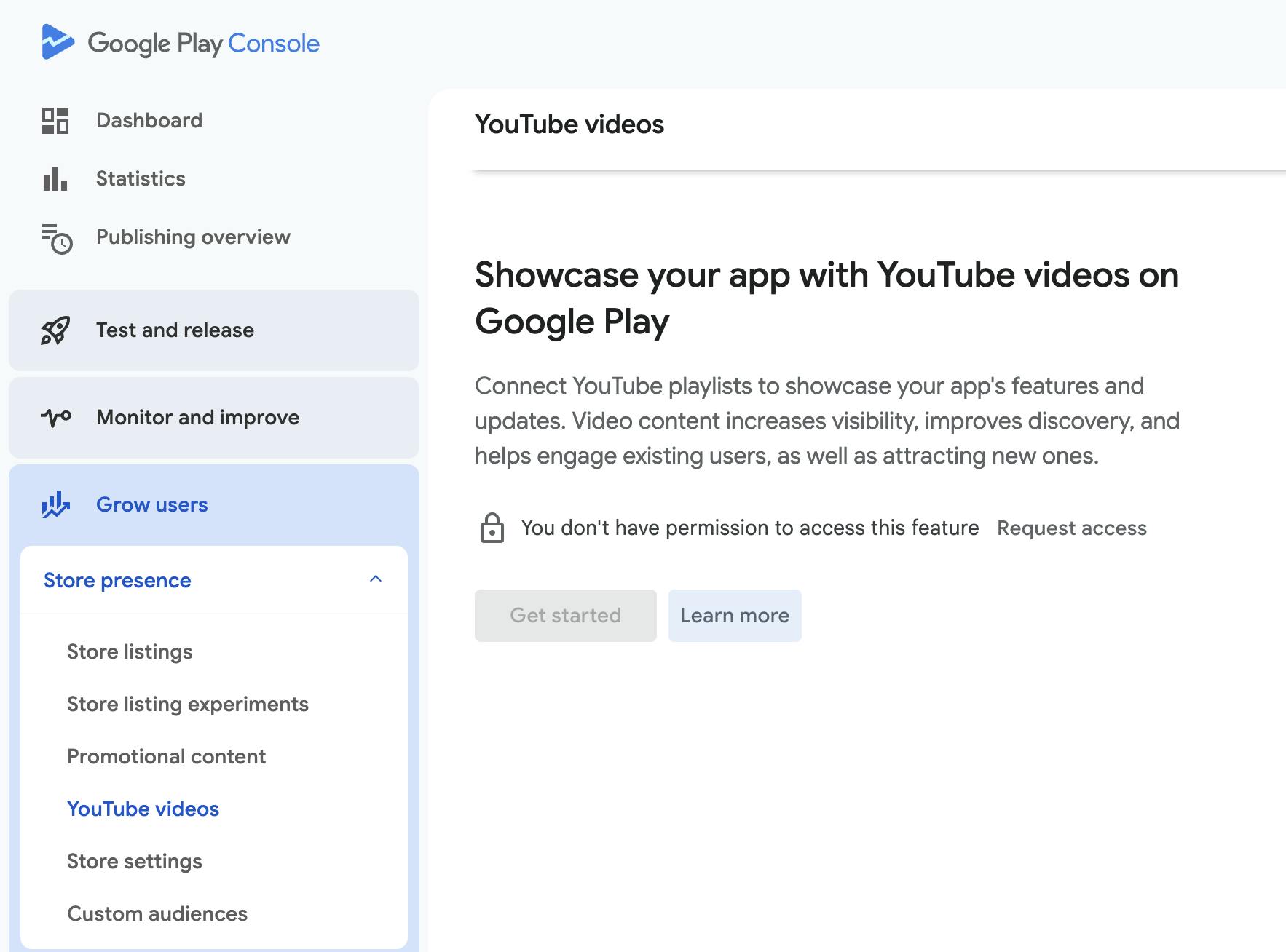Click the Request access link
This screenshot has width=1286, height=952.
point(1071,528)
